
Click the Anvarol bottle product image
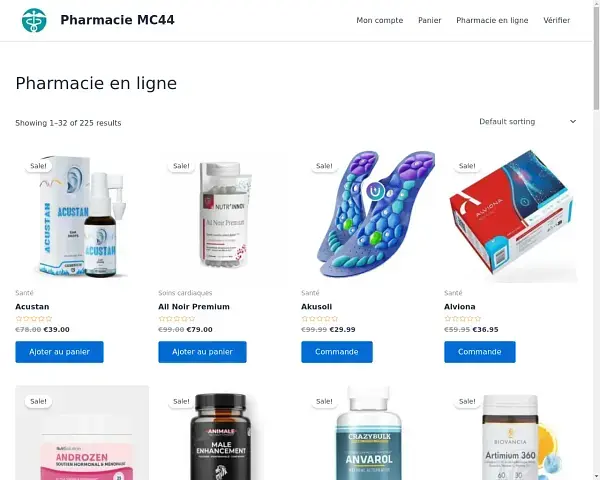(x=368, y=433)
